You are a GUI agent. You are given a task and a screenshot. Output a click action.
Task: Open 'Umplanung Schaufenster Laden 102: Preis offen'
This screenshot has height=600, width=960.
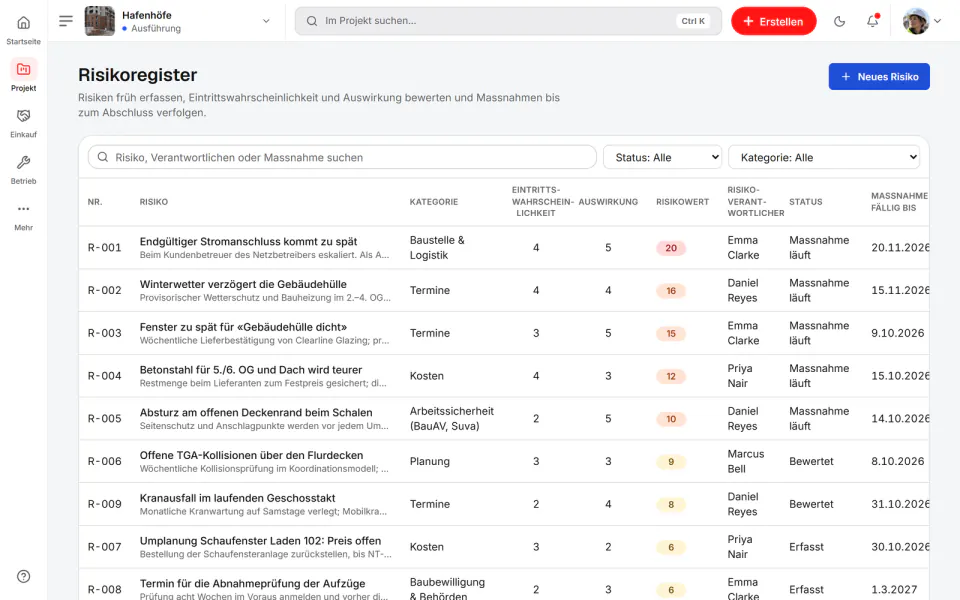coord(260,541)
